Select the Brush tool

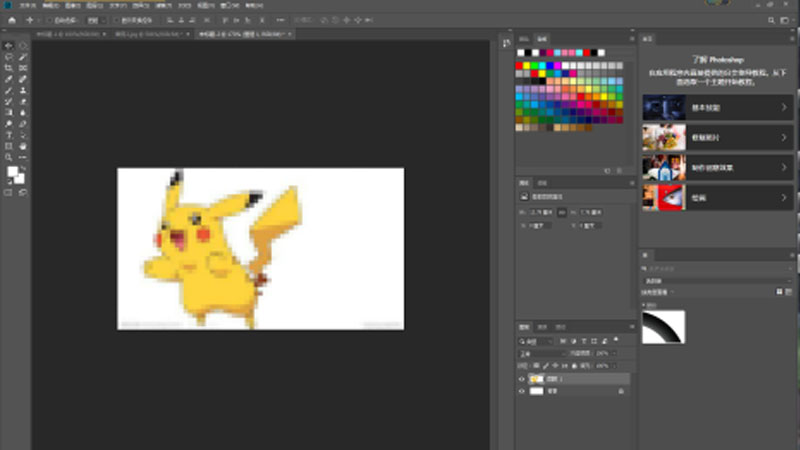(9, 90)
